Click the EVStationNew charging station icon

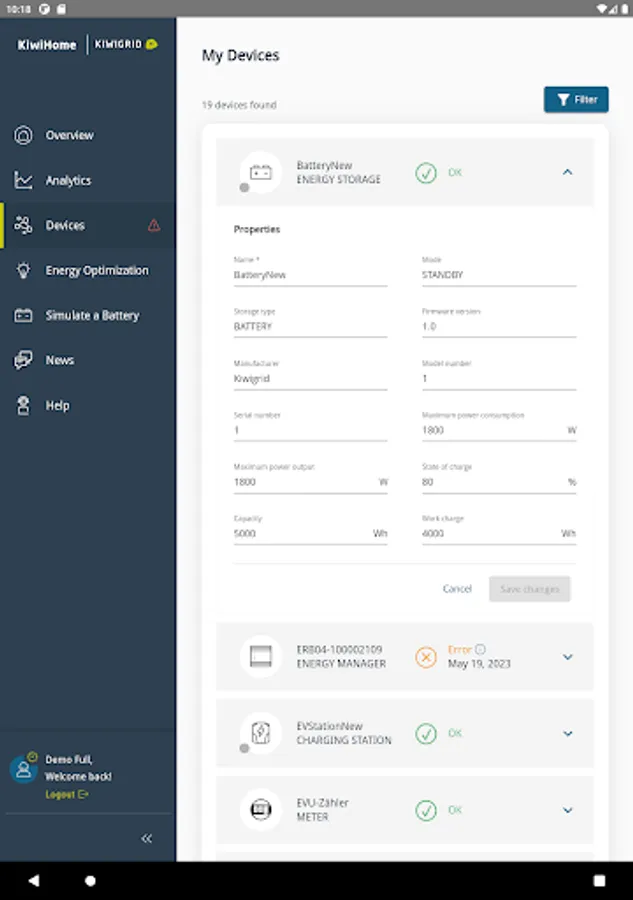(x=261, y=733)
